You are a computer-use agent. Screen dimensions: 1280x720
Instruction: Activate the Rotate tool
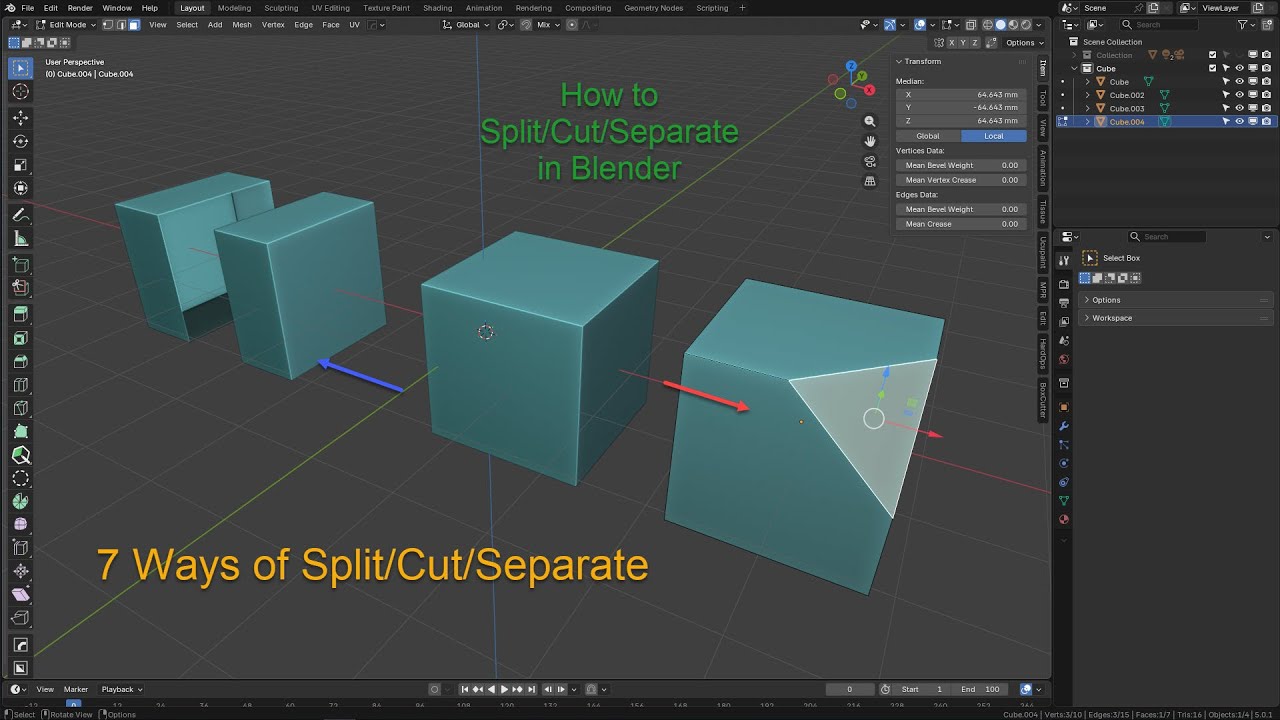[x=20, y=142]
